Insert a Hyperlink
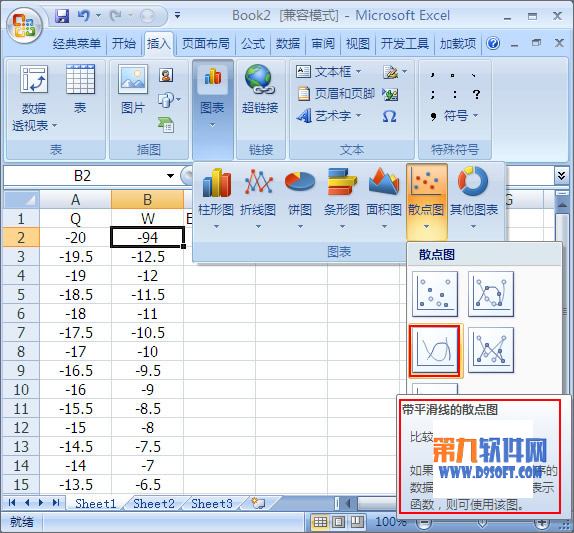574x533 pixels. 260,89
